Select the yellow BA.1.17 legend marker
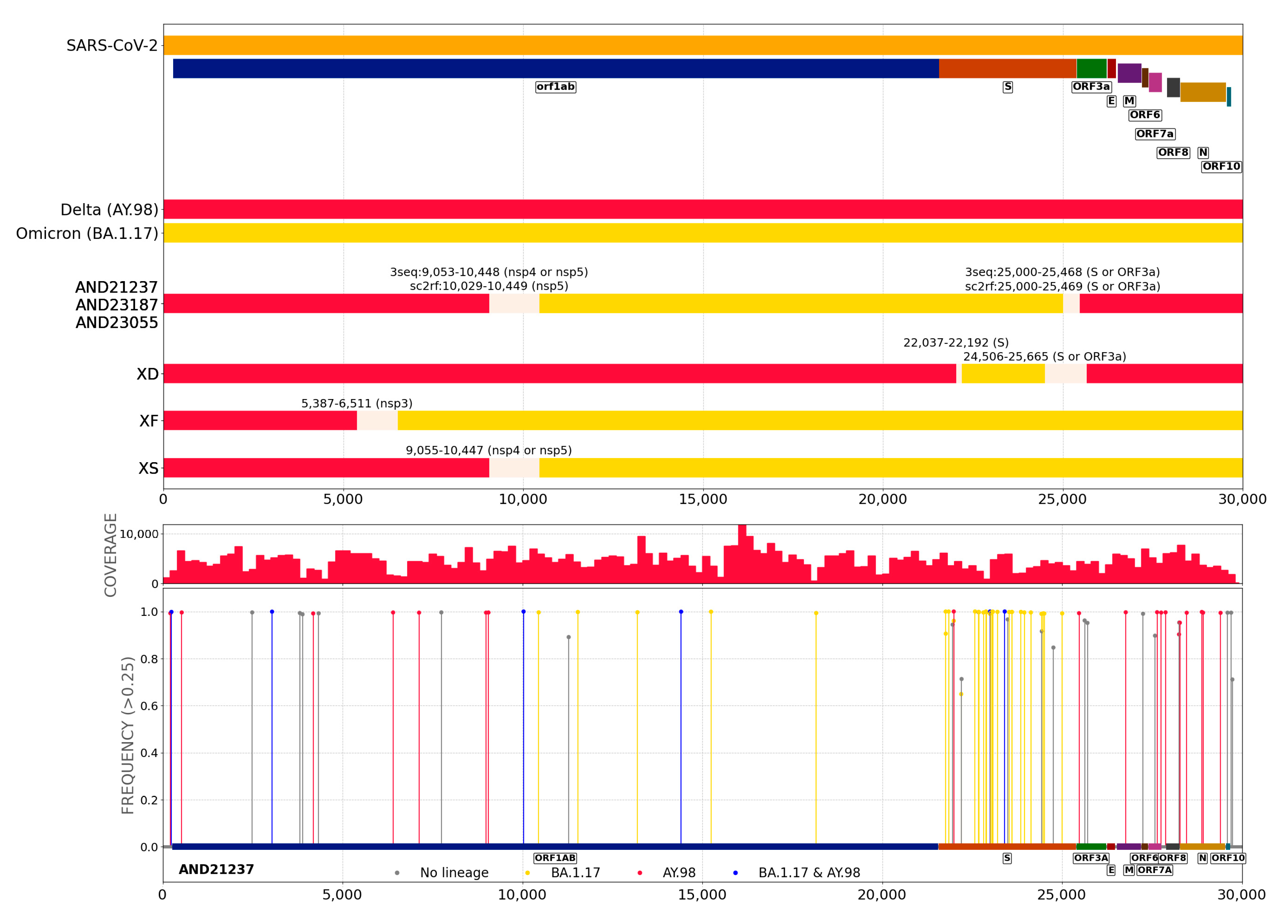 pos(528,873)
